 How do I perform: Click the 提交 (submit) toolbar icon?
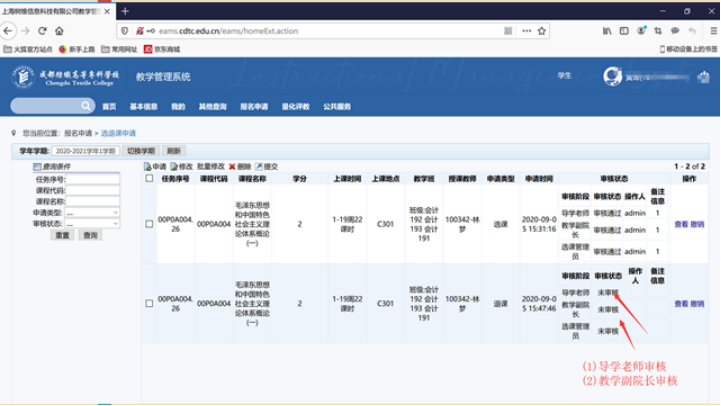click(x=259, y=166)
